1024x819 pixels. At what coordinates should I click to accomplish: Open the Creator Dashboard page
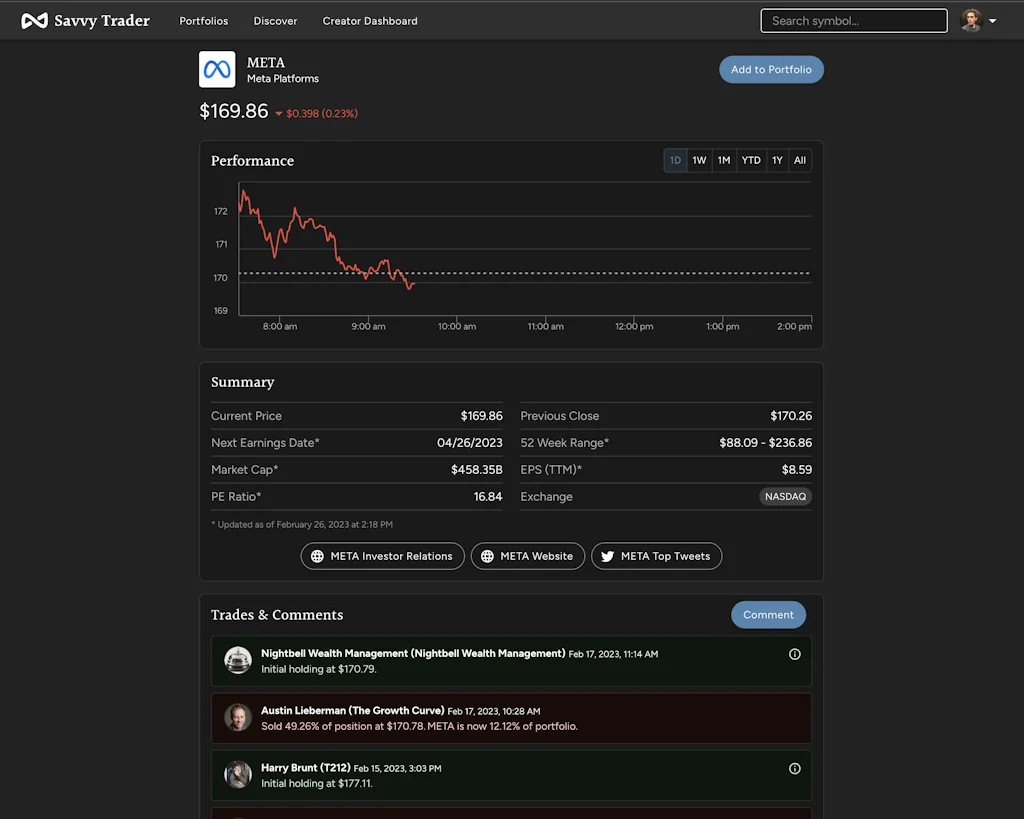pyautogui.click(x=370, y=20)
